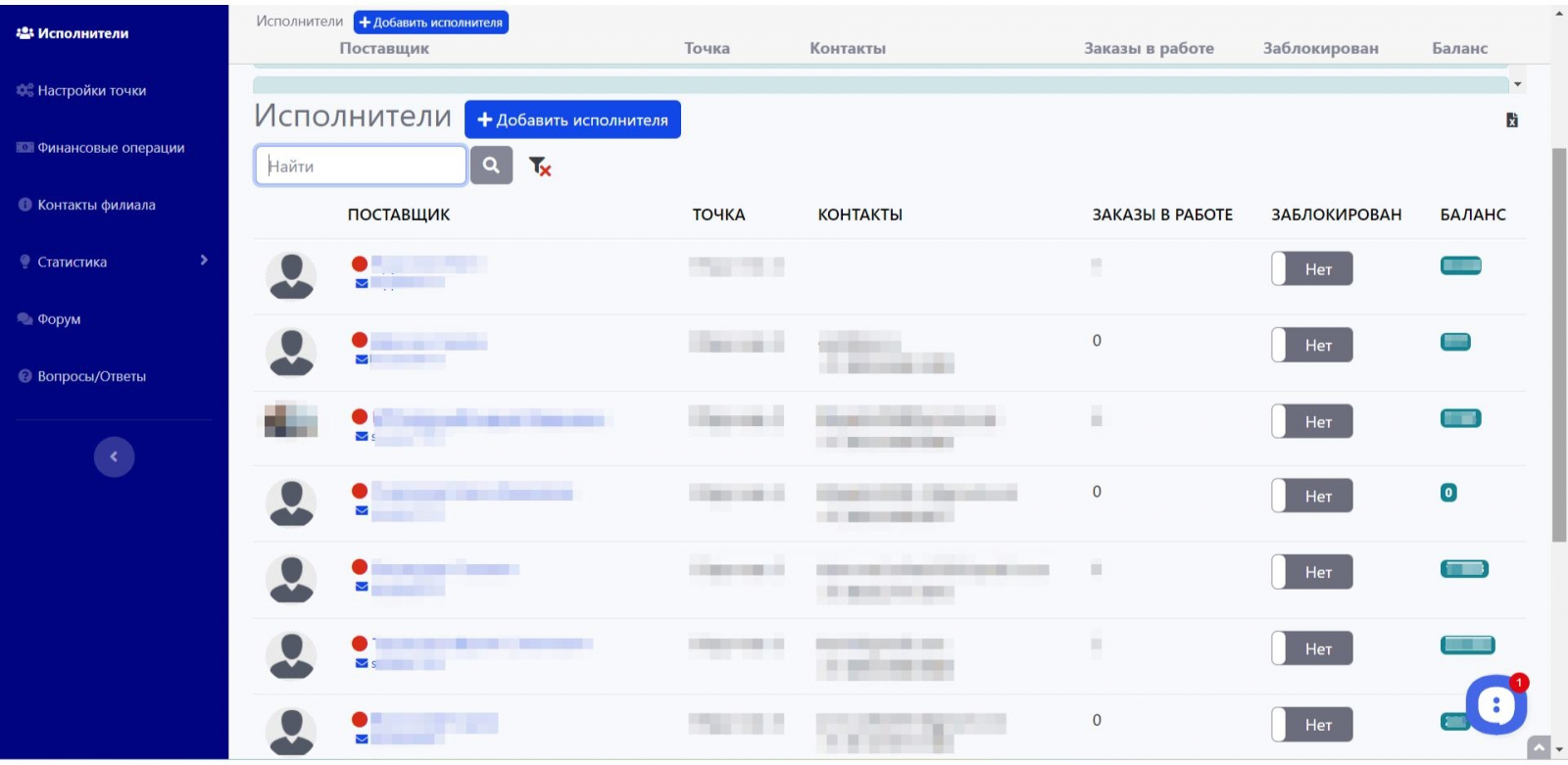Screen dimensions: 1568x765
Task: Open Настройки точки in the sidebar
Action: (81, 90)
